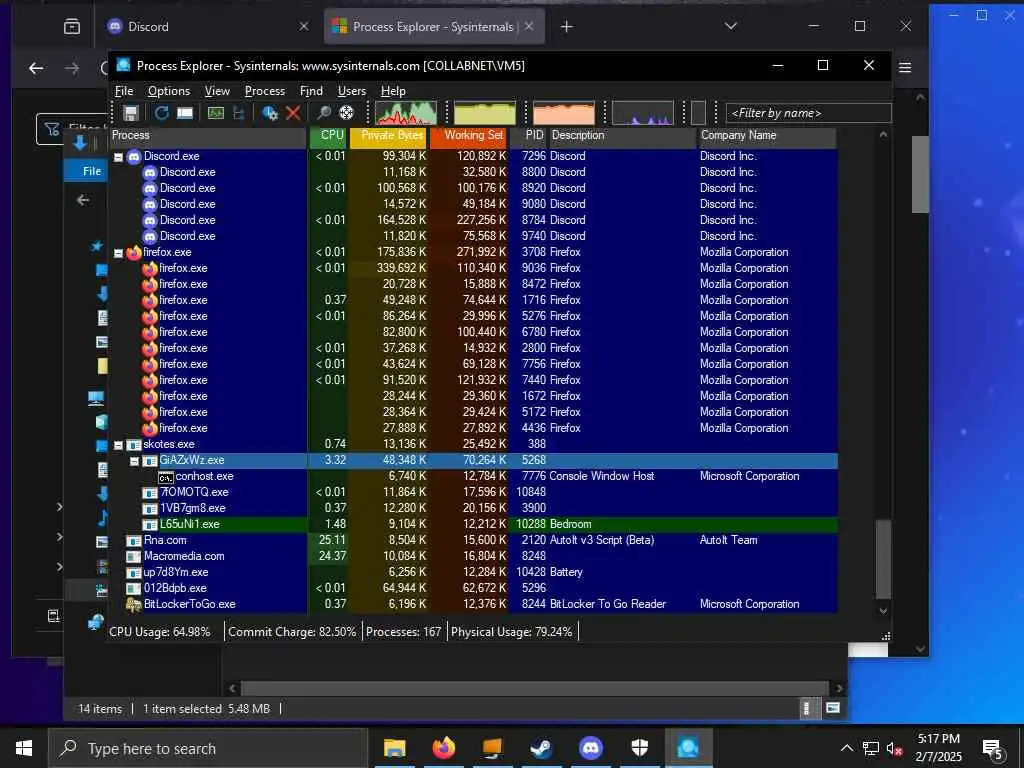Open the purple I/O mini graph
1024x768 pixels.
point(643,113)
